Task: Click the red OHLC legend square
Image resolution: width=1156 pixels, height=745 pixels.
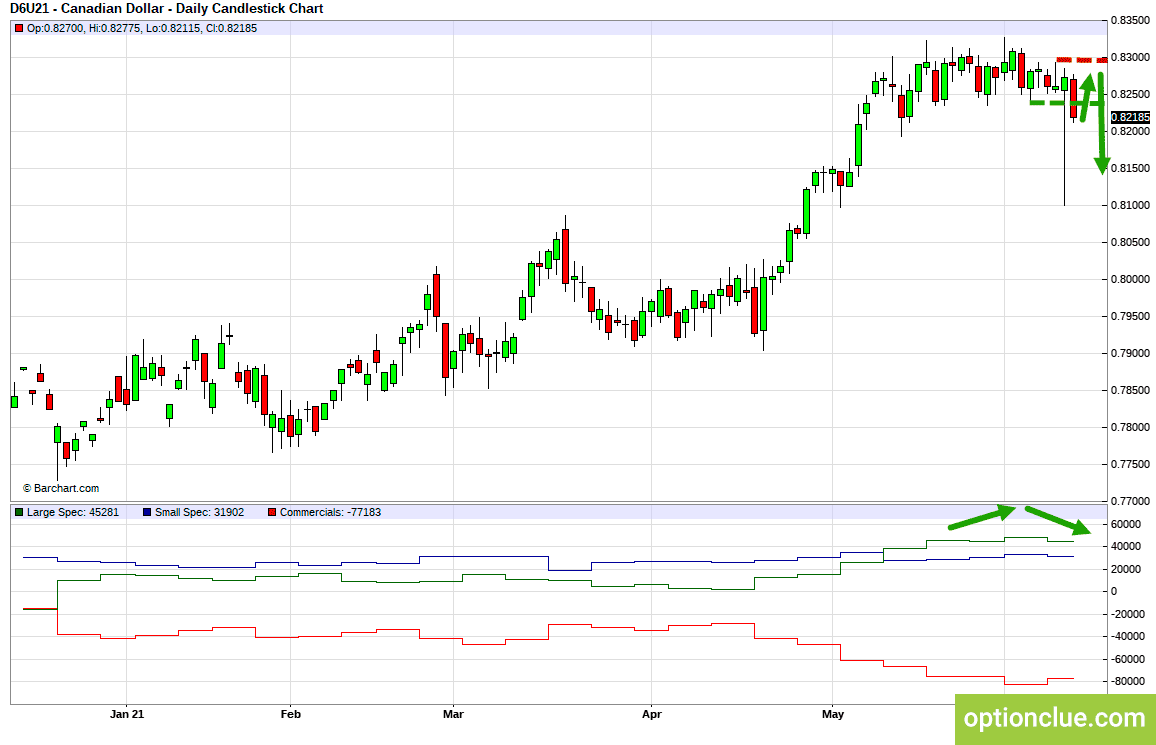Action: click(19, 29)
